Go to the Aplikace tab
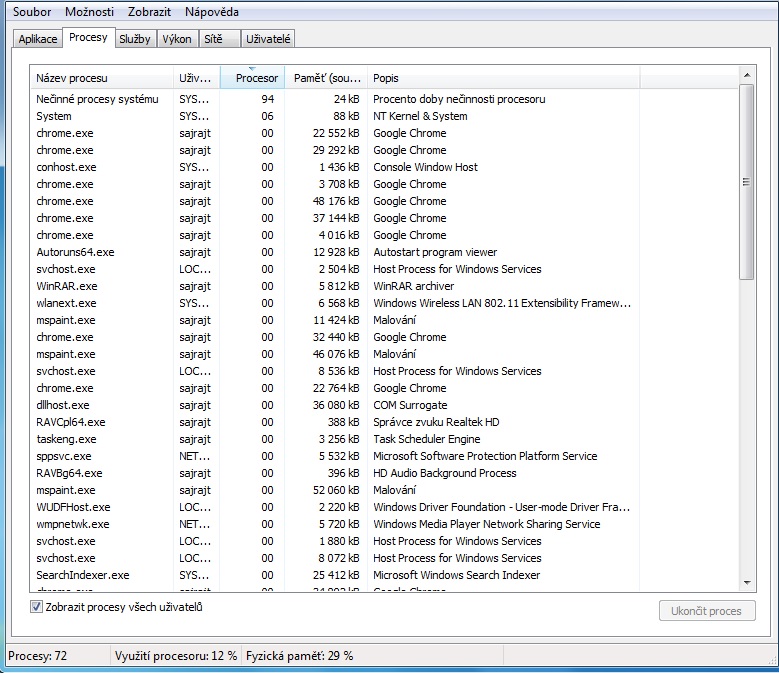This screenshot has width=779, height=673. point(38,39)
